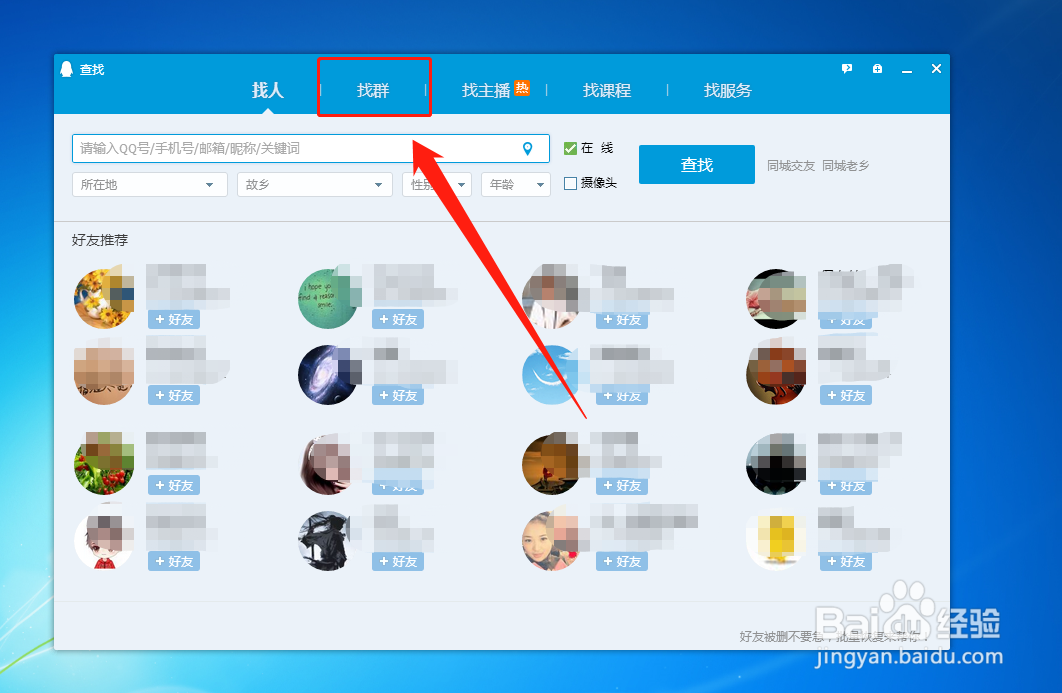Click the hot 热 badge next to 找主播
1062x693 pixels.
(522, 88)
